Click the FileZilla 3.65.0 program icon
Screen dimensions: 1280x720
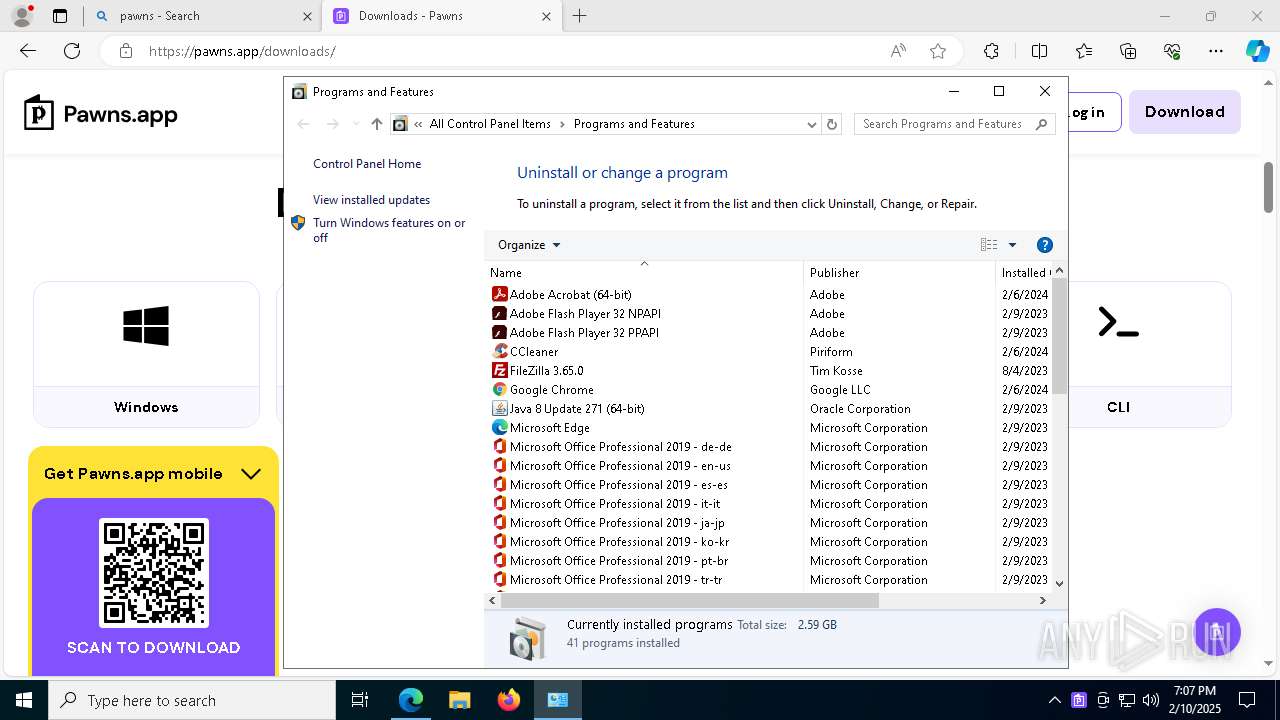tap(500, 371)
